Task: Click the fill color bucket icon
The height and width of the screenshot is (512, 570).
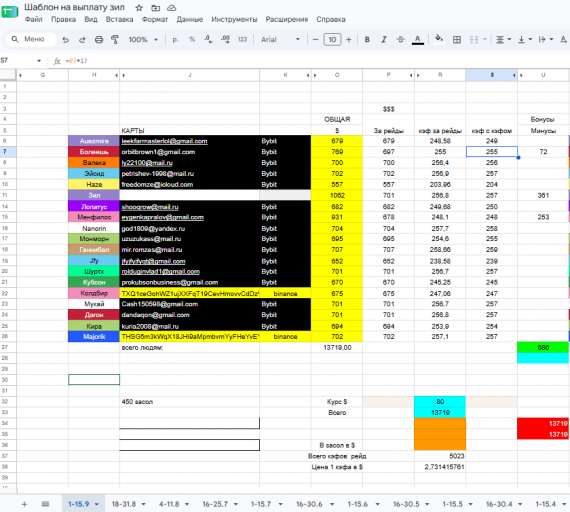Action: tap(439, 39)
